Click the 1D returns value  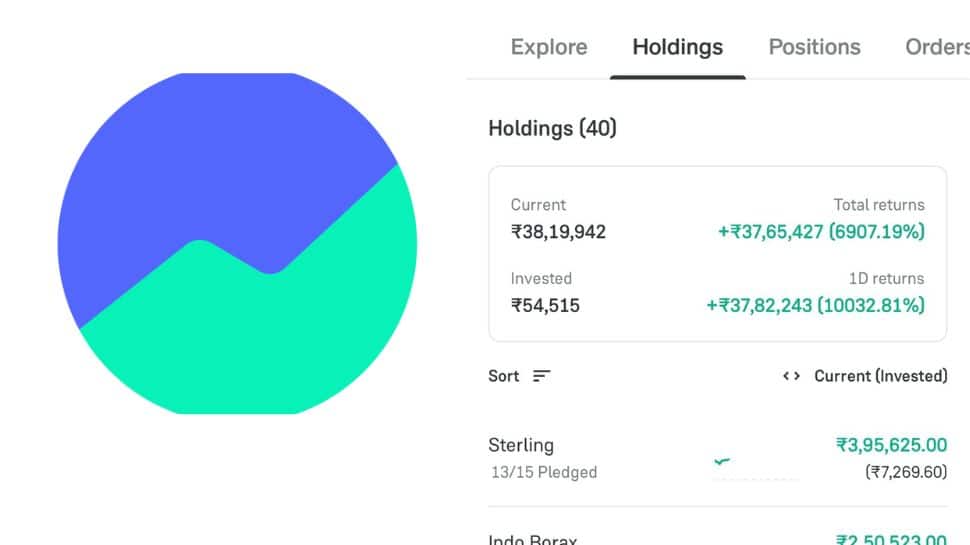tap(815, 305)
